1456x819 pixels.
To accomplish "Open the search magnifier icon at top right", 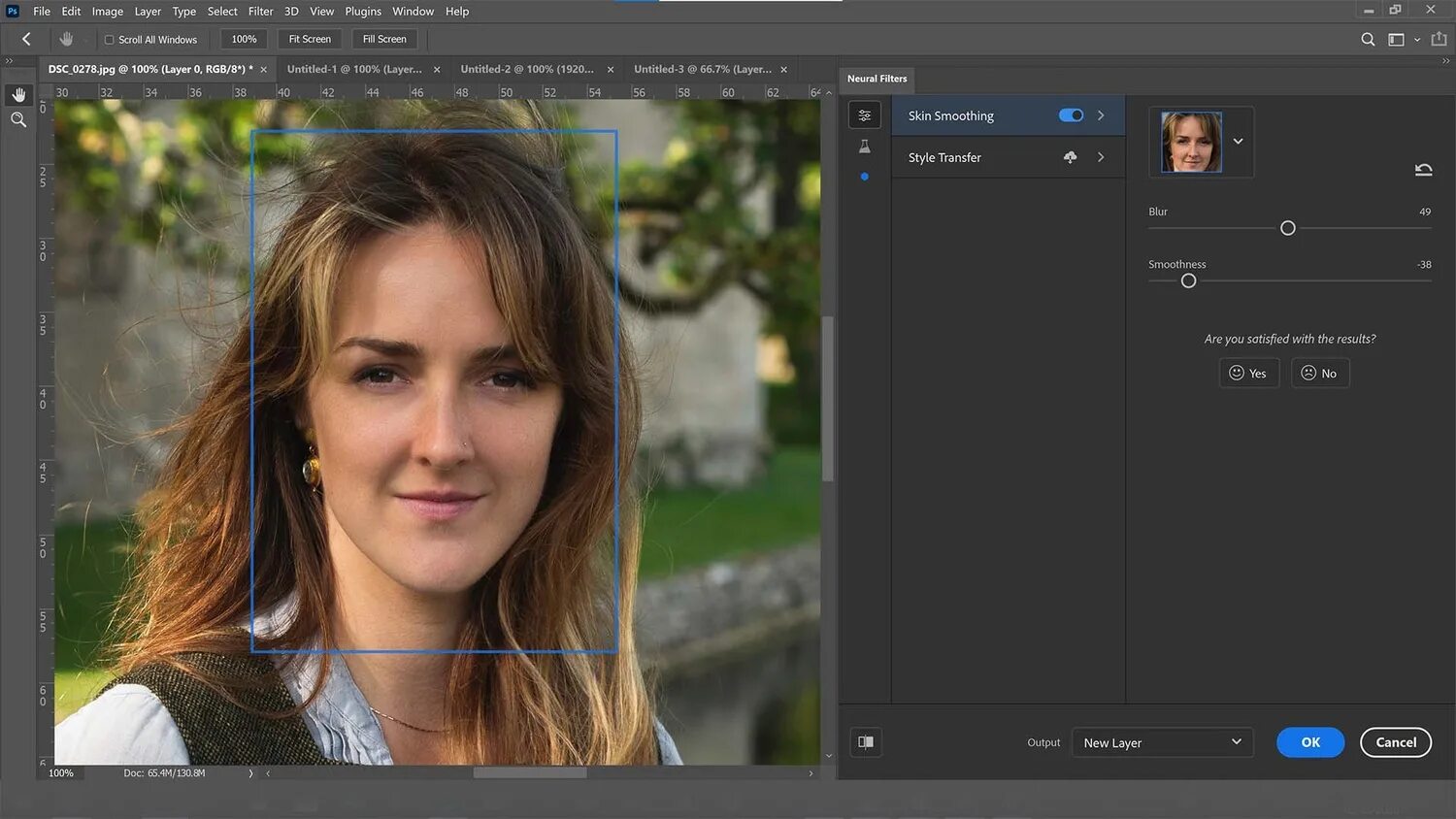I will tap(1368, 40).
